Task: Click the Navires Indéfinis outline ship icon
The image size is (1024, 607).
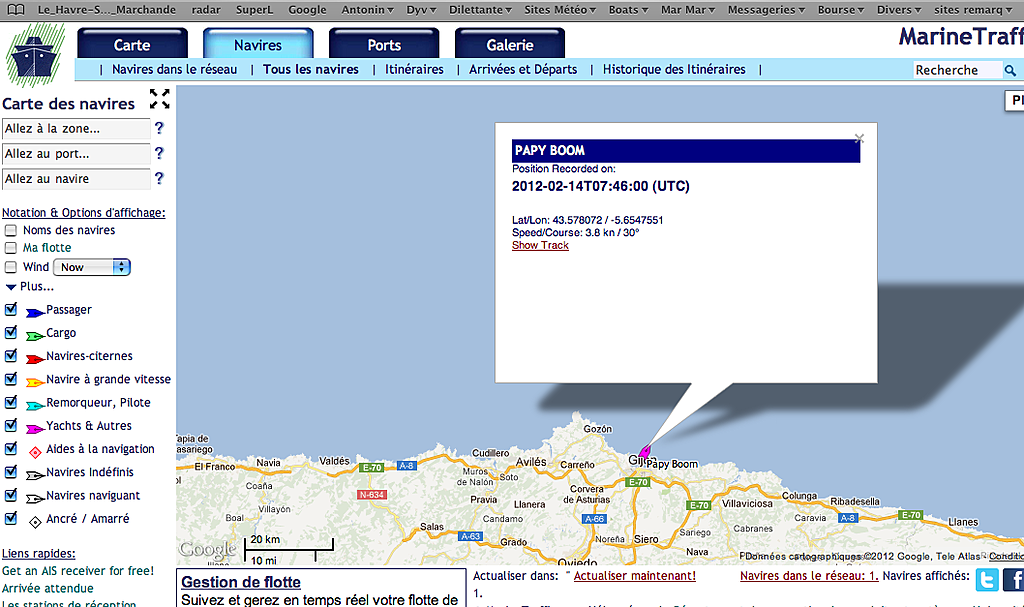Action: pyautogui.click(x=35, y=475)
